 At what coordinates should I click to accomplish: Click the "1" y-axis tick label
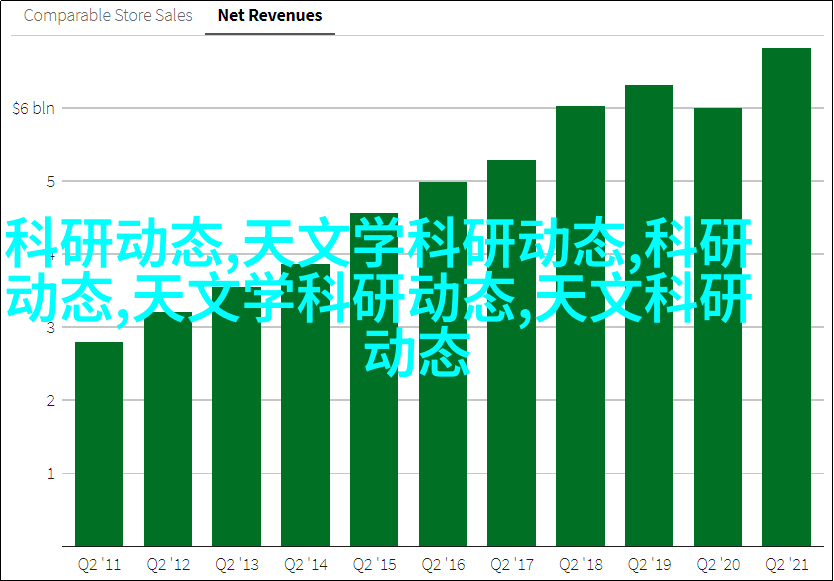coord(47,474)
